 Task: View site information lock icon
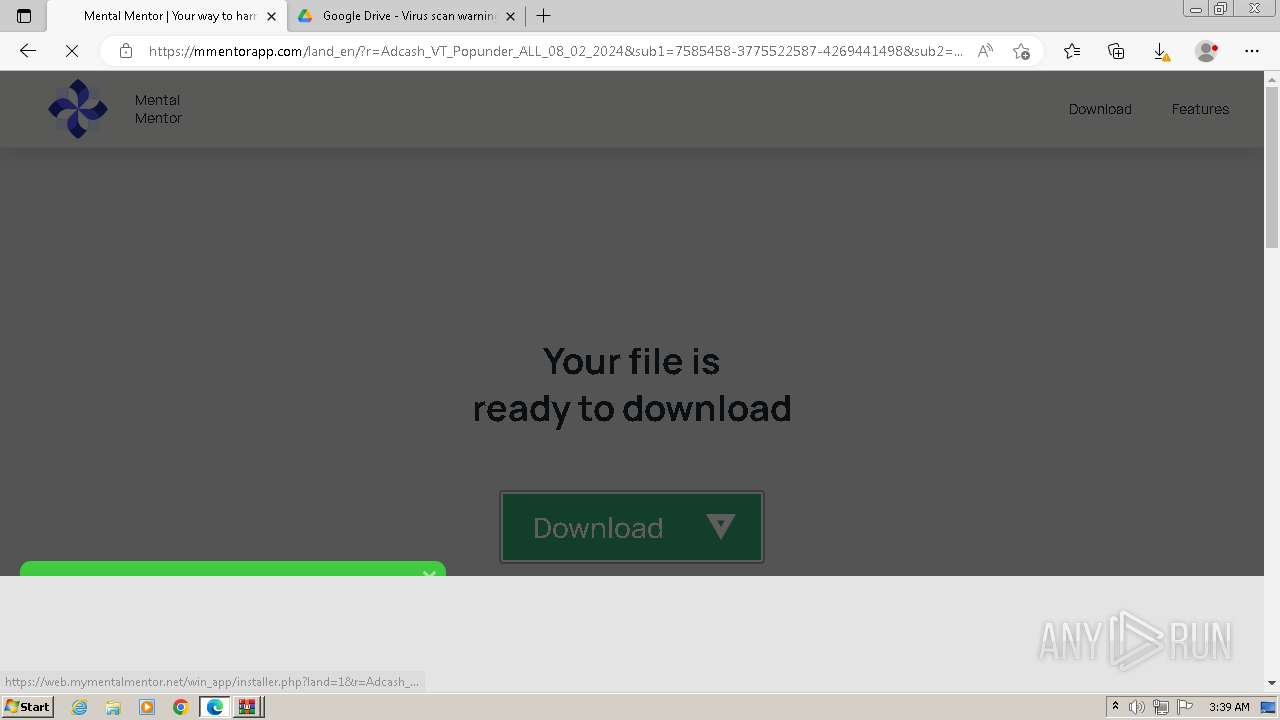click(126, 51)
